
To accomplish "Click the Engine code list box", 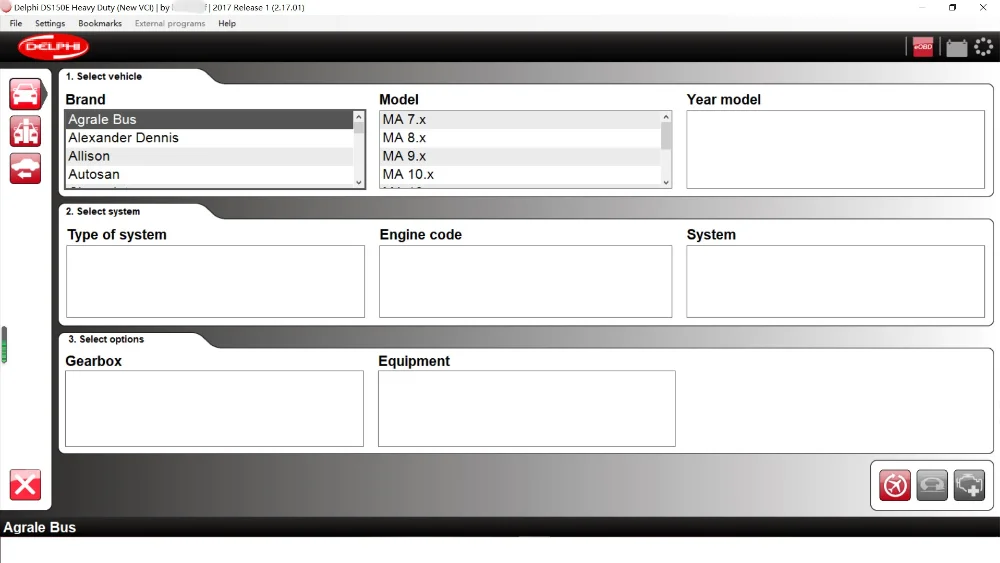I will 526,281.
